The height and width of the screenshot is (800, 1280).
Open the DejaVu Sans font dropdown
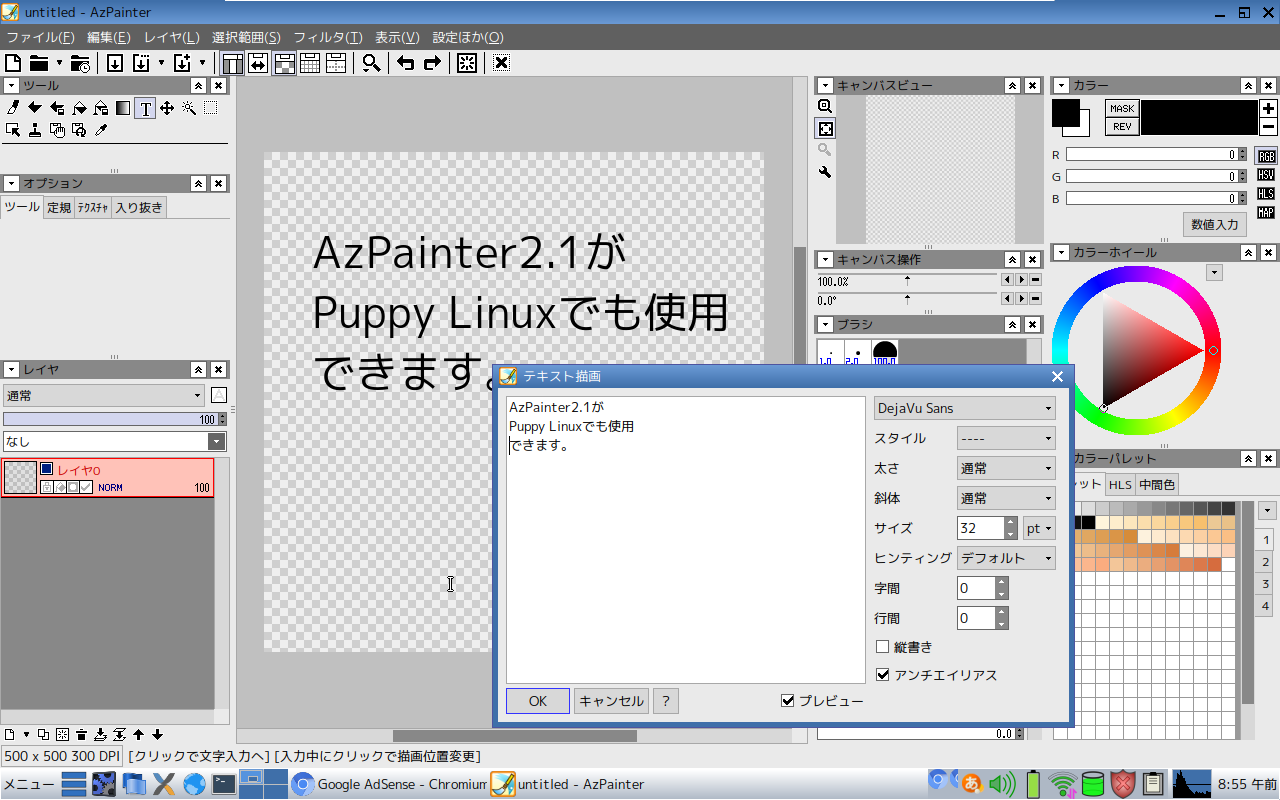(964, 407)
